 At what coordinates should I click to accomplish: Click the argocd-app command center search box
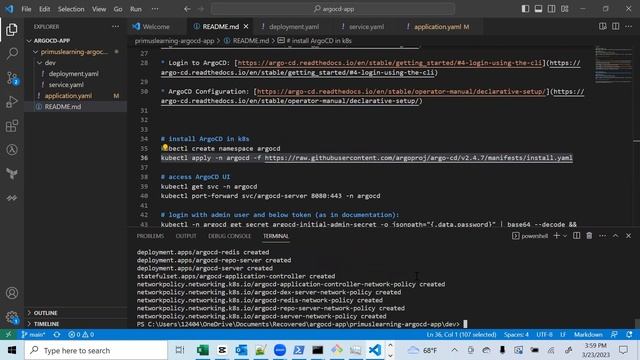pos(333,9)
